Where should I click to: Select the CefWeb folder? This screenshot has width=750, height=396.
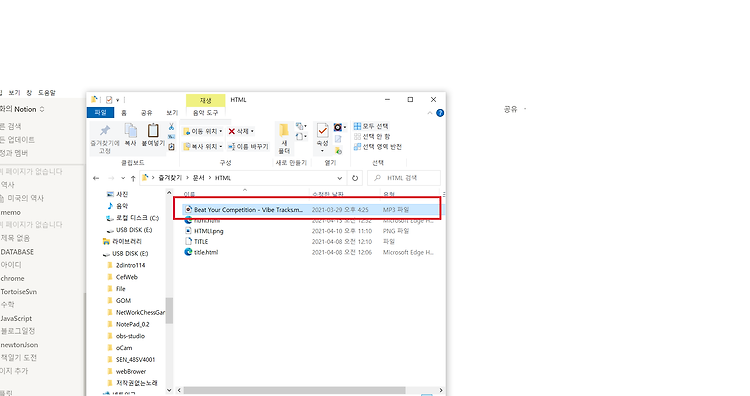[122, 277]
